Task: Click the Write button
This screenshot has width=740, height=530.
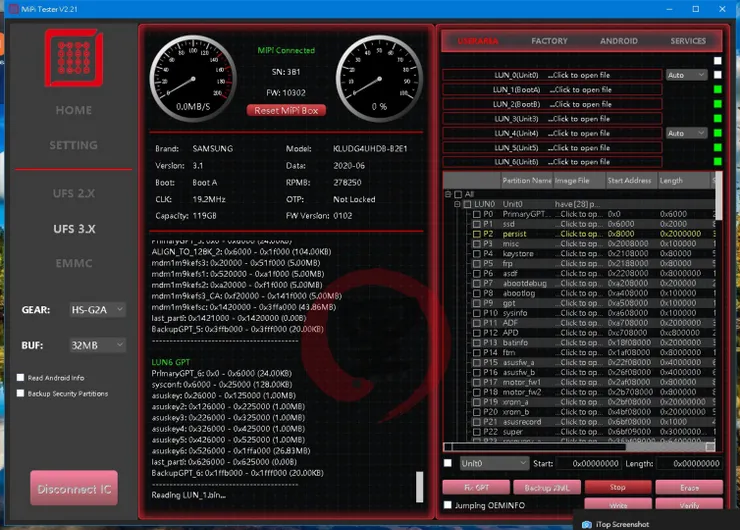Action: (618, 505)
